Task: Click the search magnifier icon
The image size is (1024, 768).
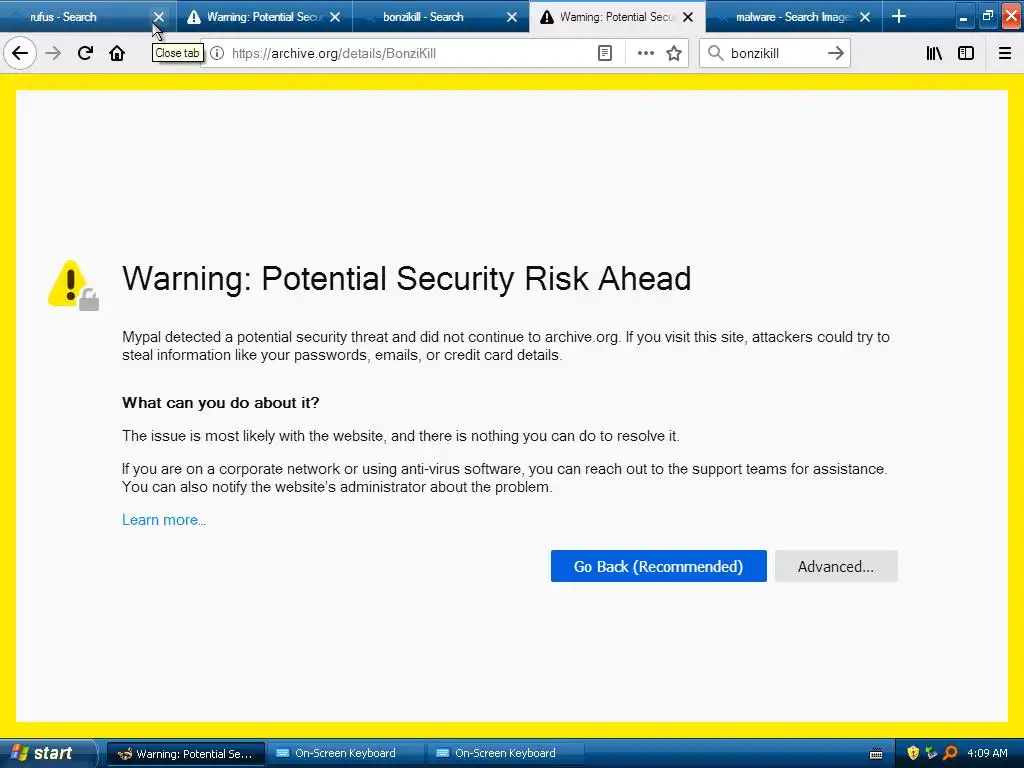Action: tap(716, 54)
